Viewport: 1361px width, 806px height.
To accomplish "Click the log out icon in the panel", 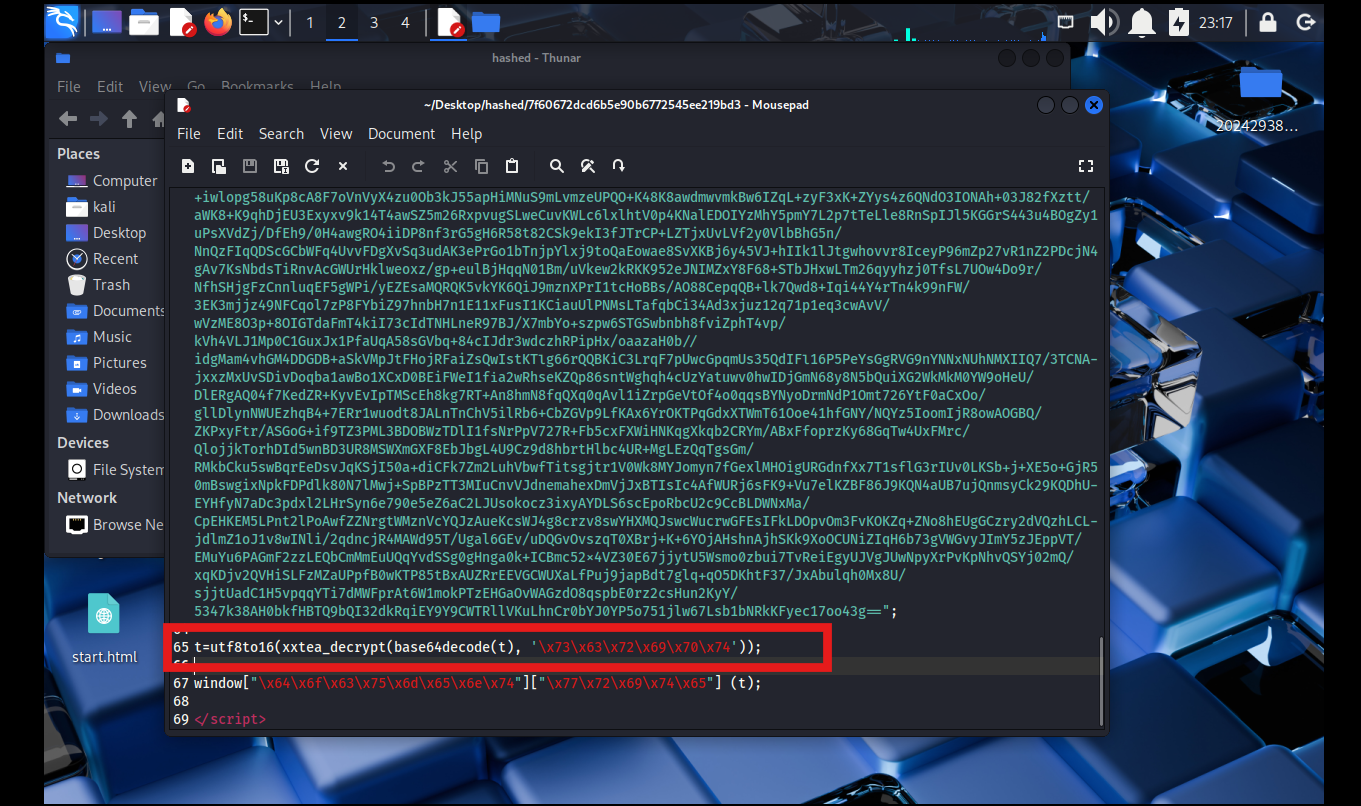I will [1305, 22].
